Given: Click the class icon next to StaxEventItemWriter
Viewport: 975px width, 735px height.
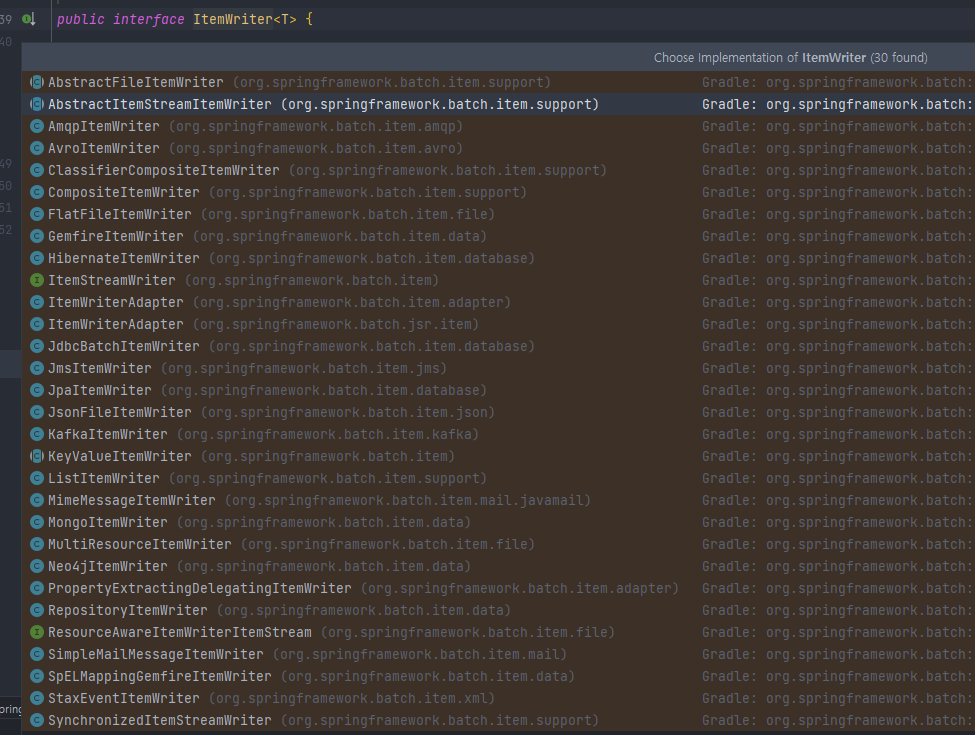Looking at the screenshot, I should tap(37, 698).
